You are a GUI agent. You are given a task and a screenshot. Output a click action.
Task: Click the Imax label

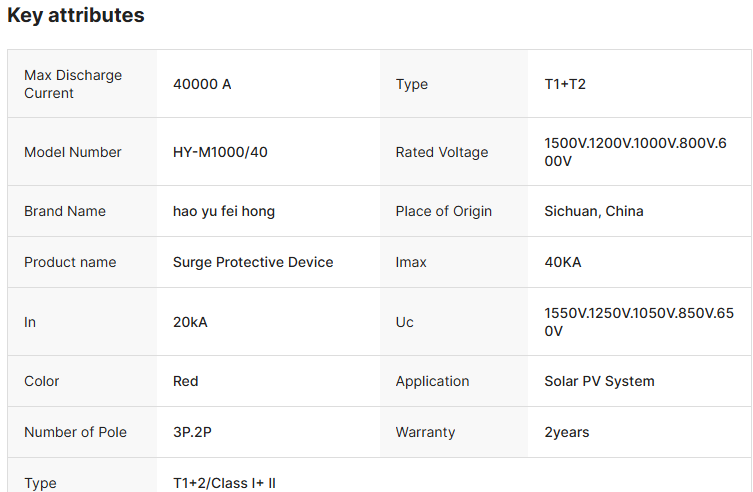click(x=411, y=262)
